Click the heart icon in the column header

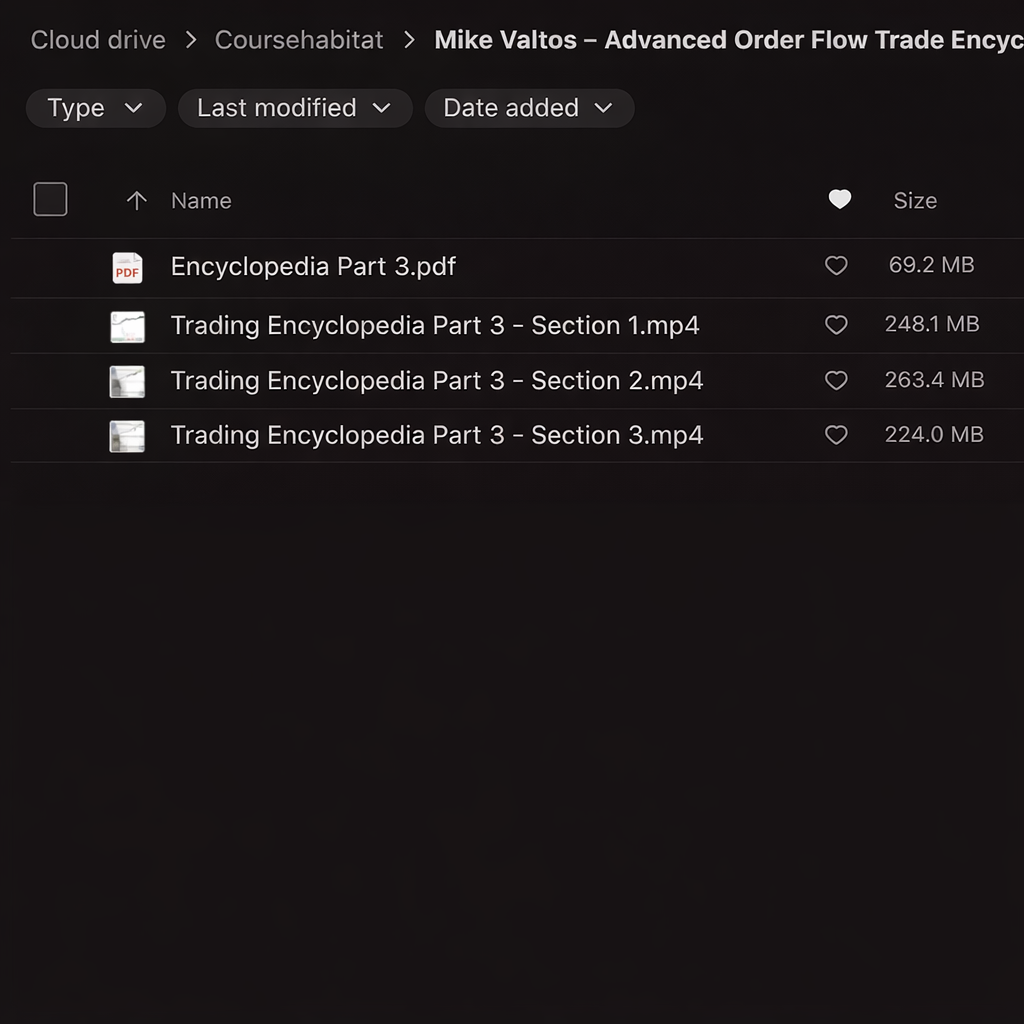pyautogui.click(x=840, y=200)
